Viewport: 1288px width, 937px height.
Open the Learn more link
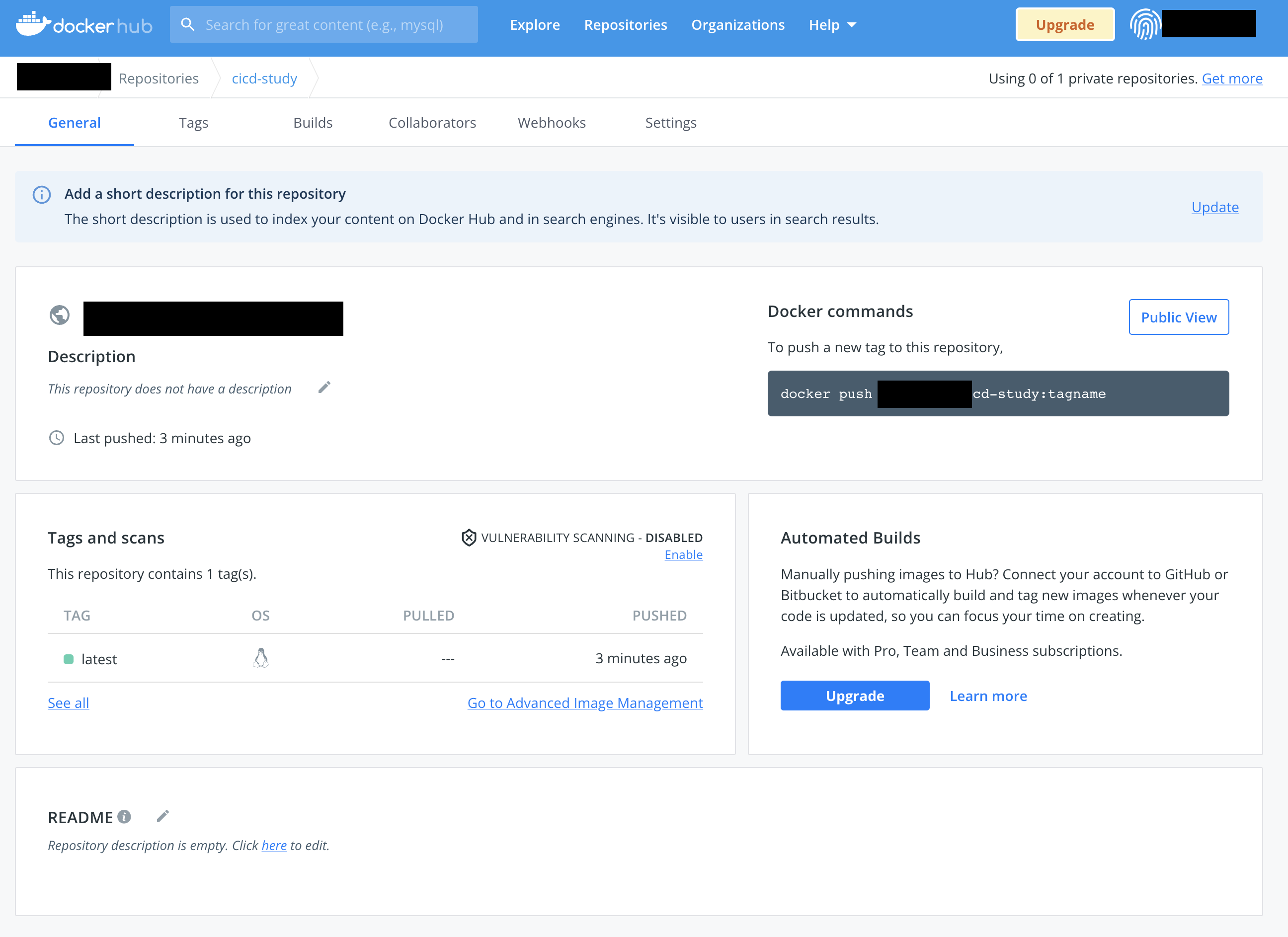tap(988, 696)
